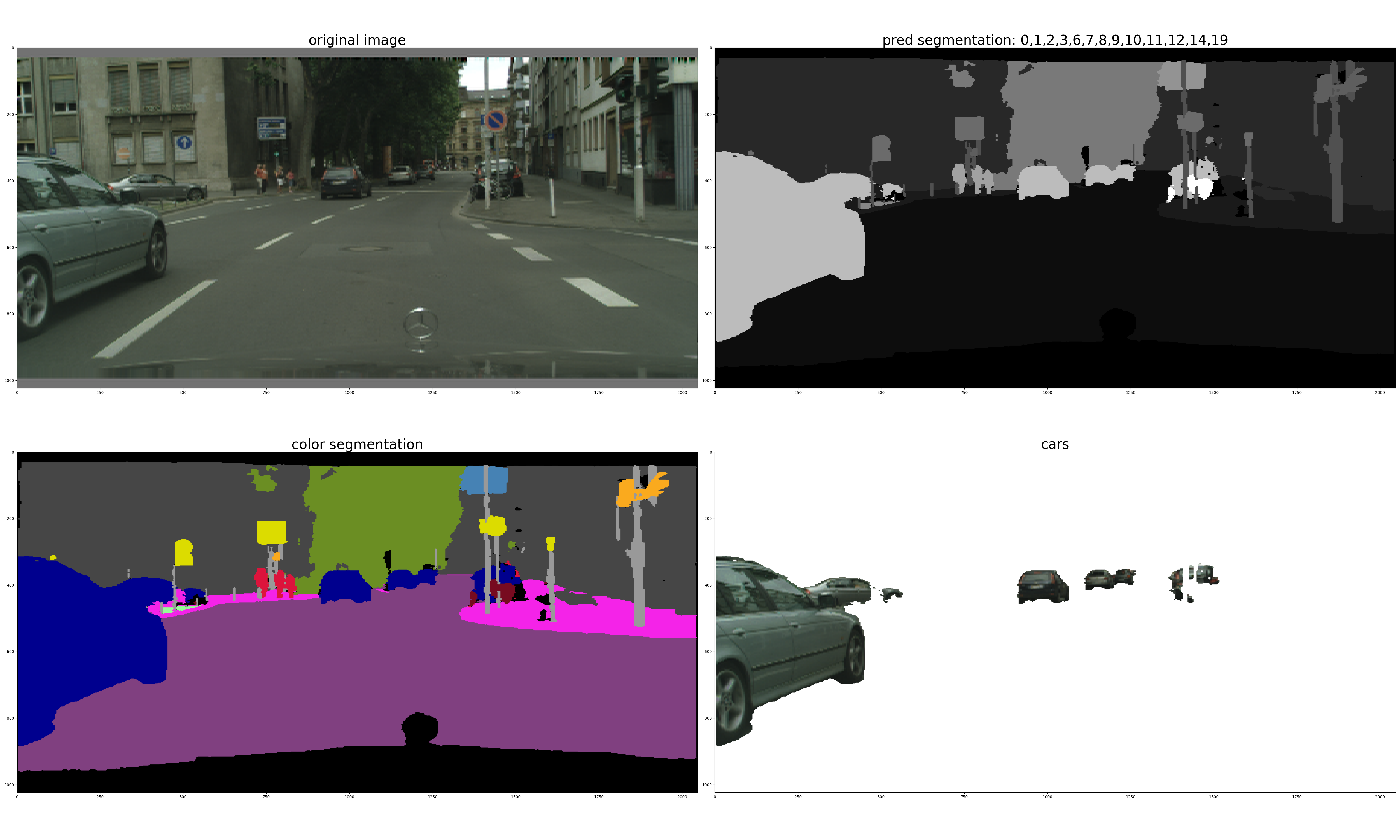The width and height of the screenshot is (1400, 840).
Task: Click the blue round arrow sign on building
Action: (x=184, y=142)
